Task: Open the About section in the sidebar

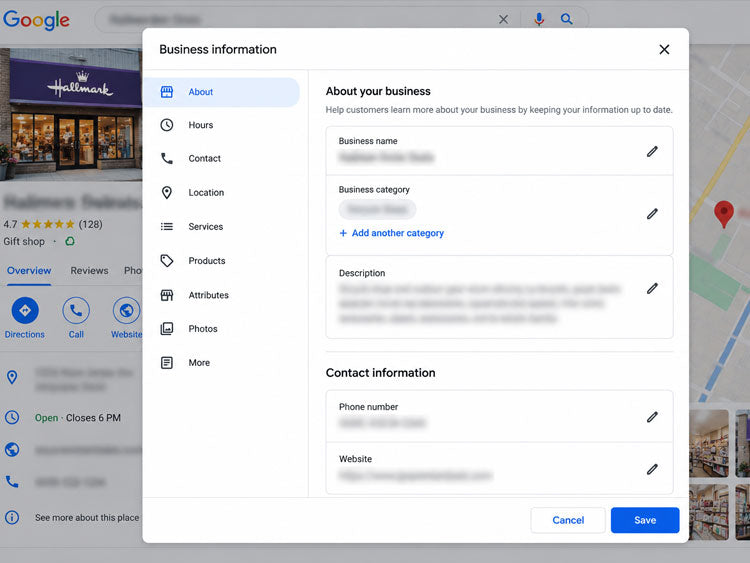Action: [x=221, y=92]
